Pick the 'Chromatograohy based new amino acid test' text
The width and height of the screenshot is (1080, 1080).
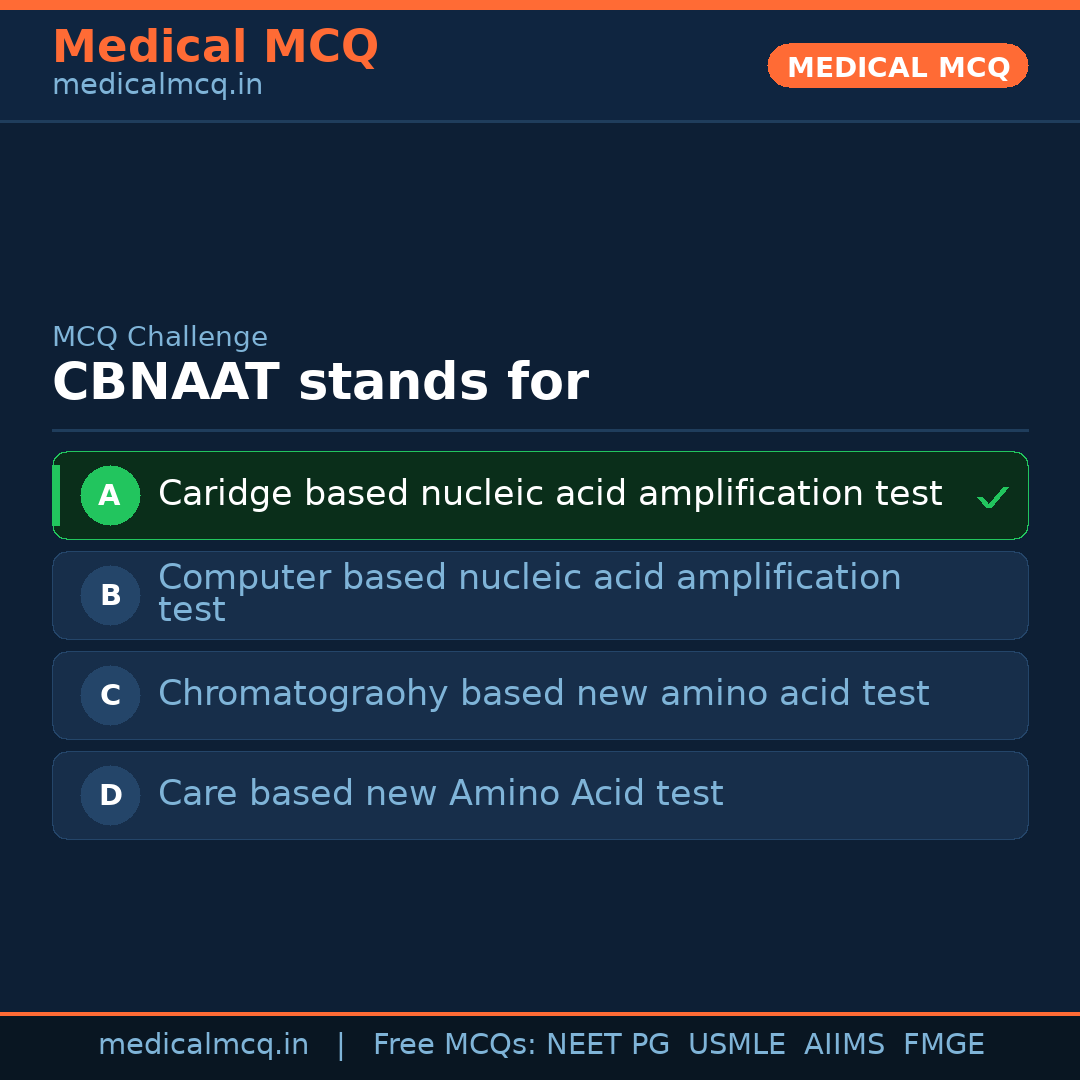pyautogui.click(x=543, y=694)
